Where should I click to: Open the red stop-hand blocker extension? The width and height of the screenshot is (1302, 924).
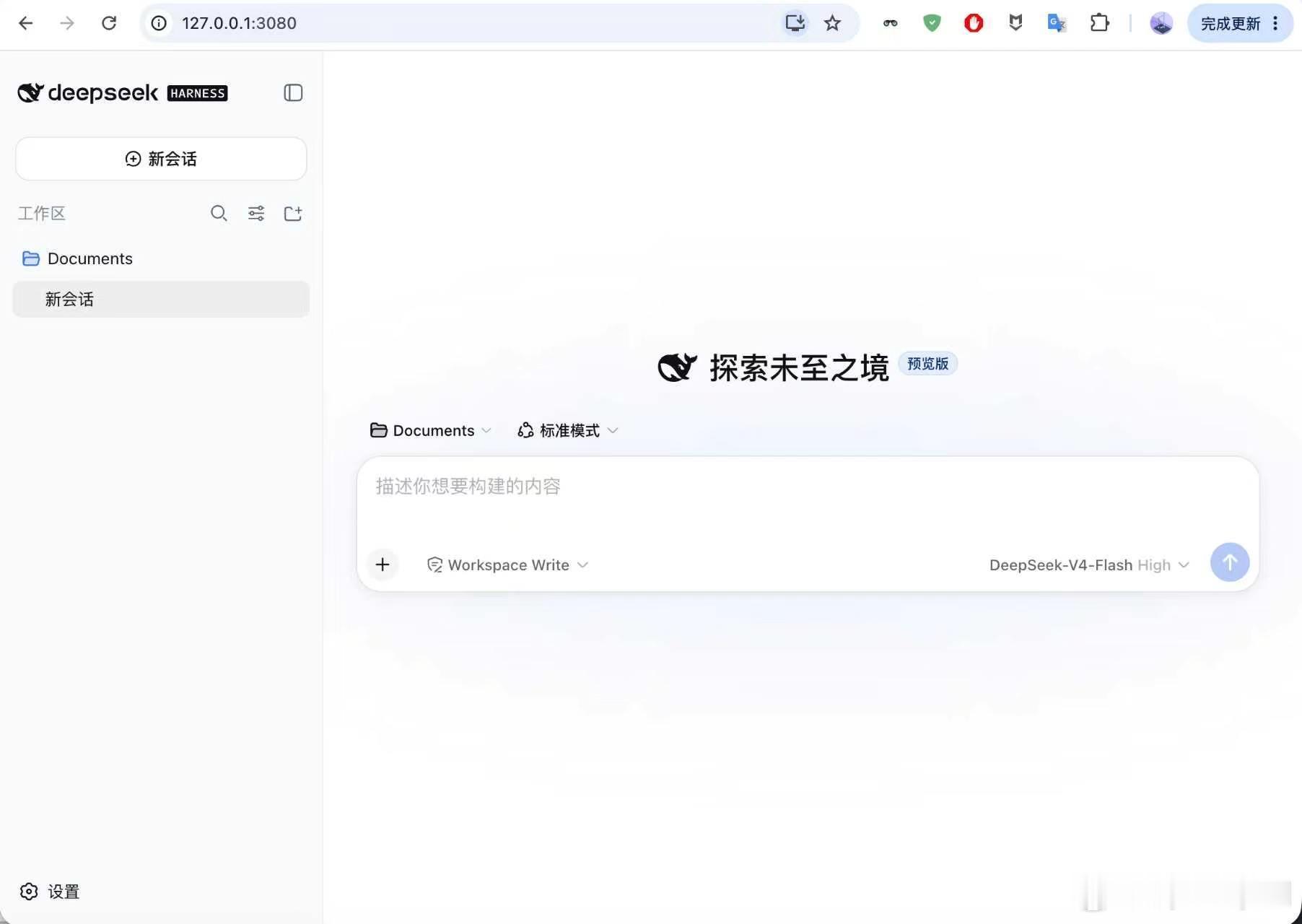[x=974, y=23]
